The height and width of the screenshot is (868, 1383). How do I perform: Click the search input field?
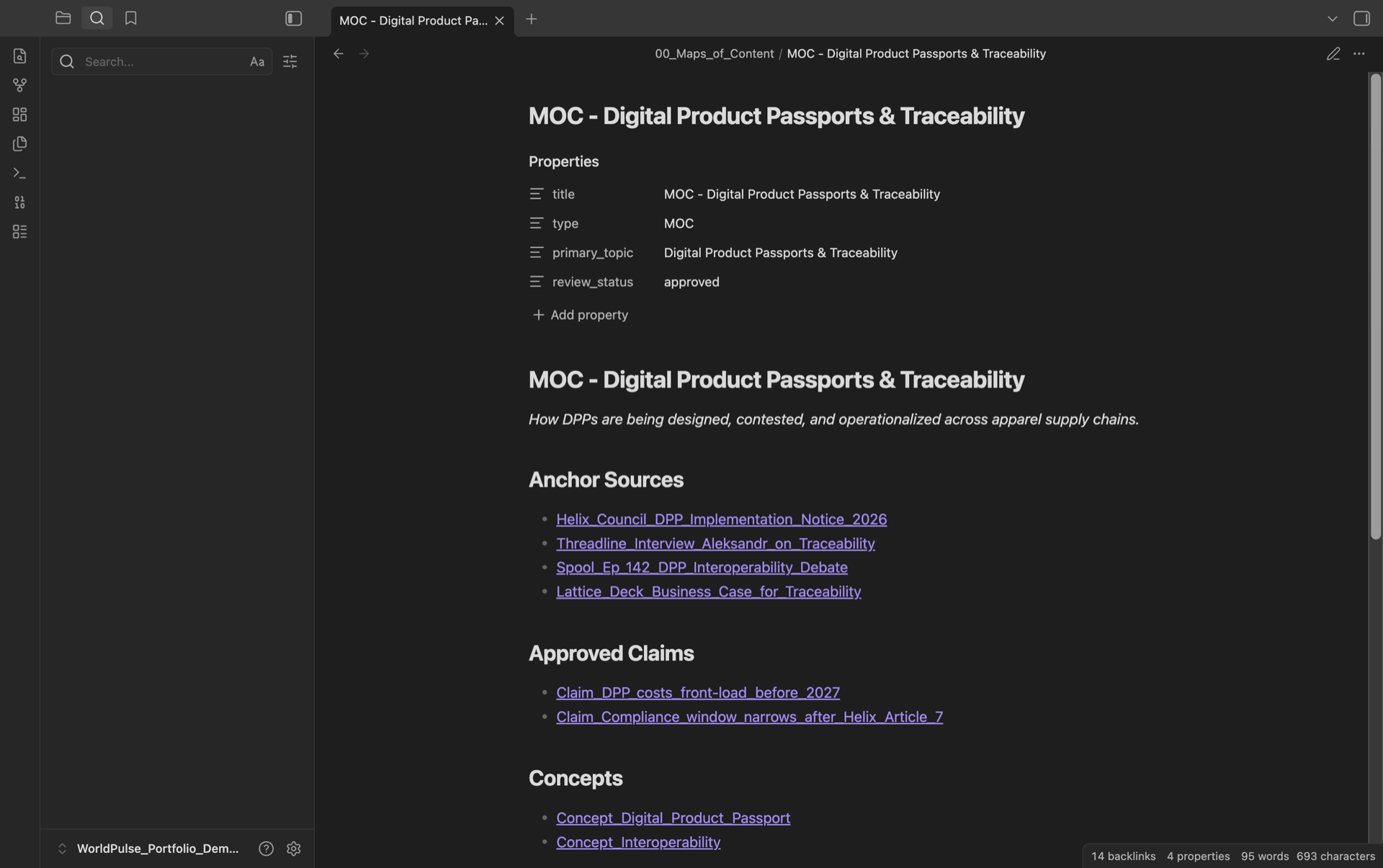162,61
